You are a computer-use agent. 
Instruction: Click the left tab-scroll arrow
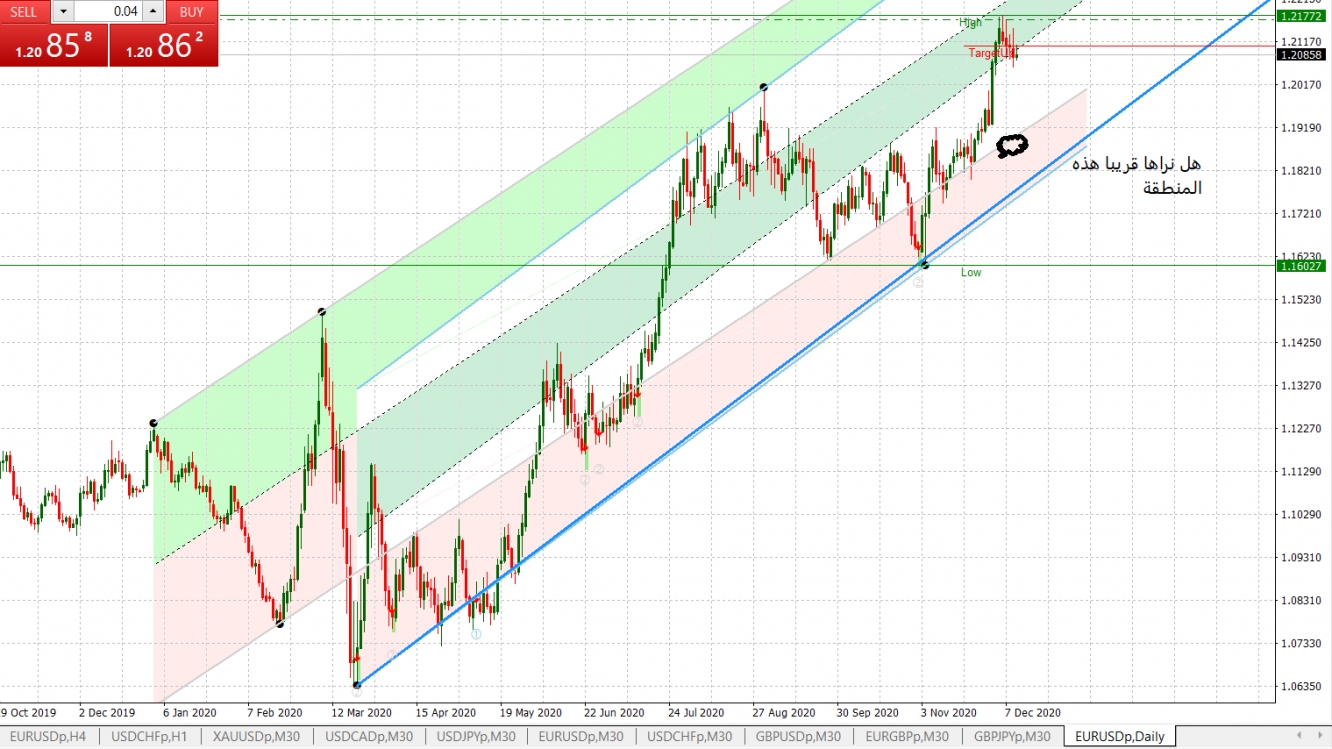(x=1297, y=737)
